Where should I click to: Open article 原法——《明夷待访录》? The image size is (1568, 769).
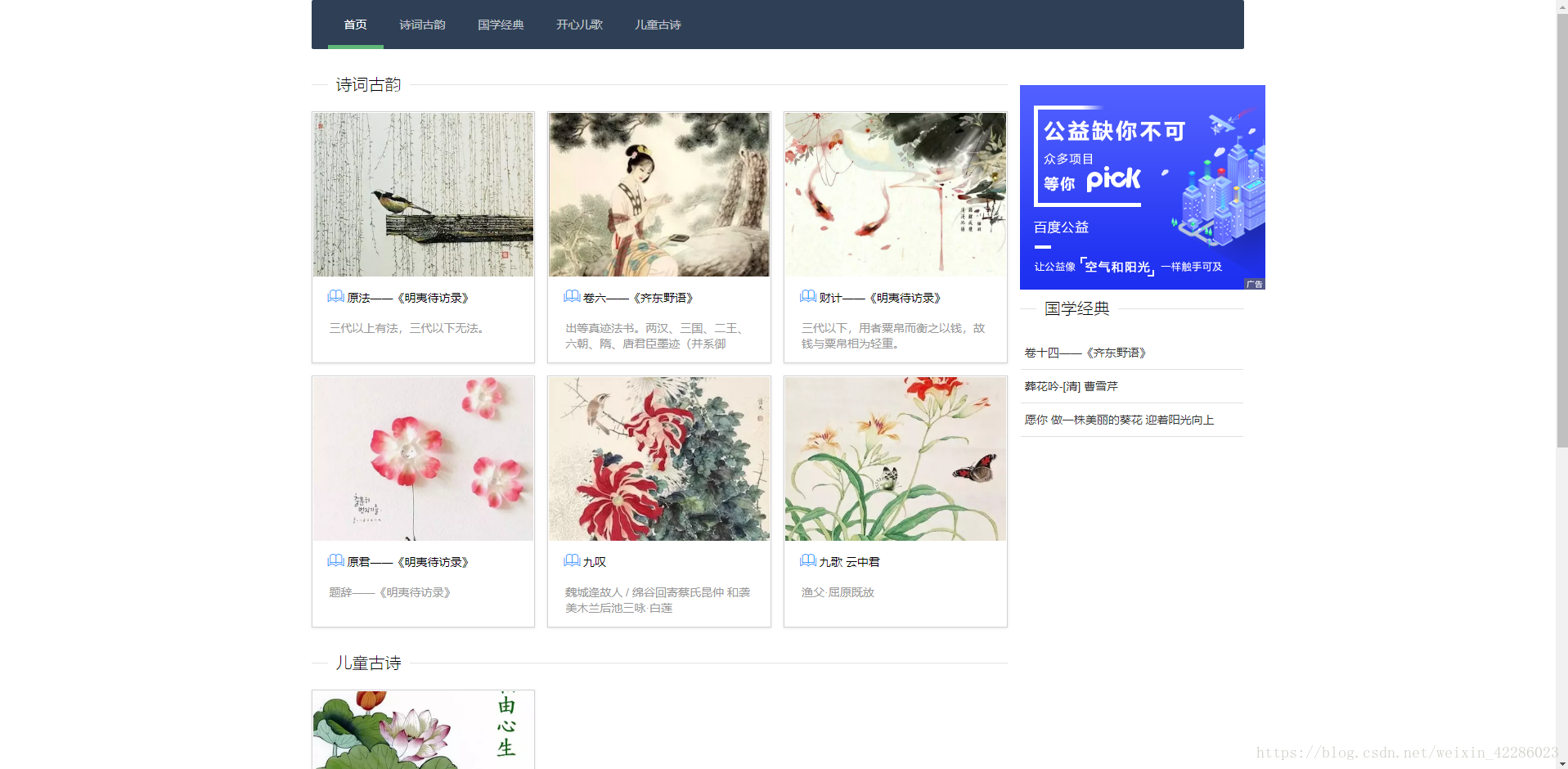click(408, 298)
